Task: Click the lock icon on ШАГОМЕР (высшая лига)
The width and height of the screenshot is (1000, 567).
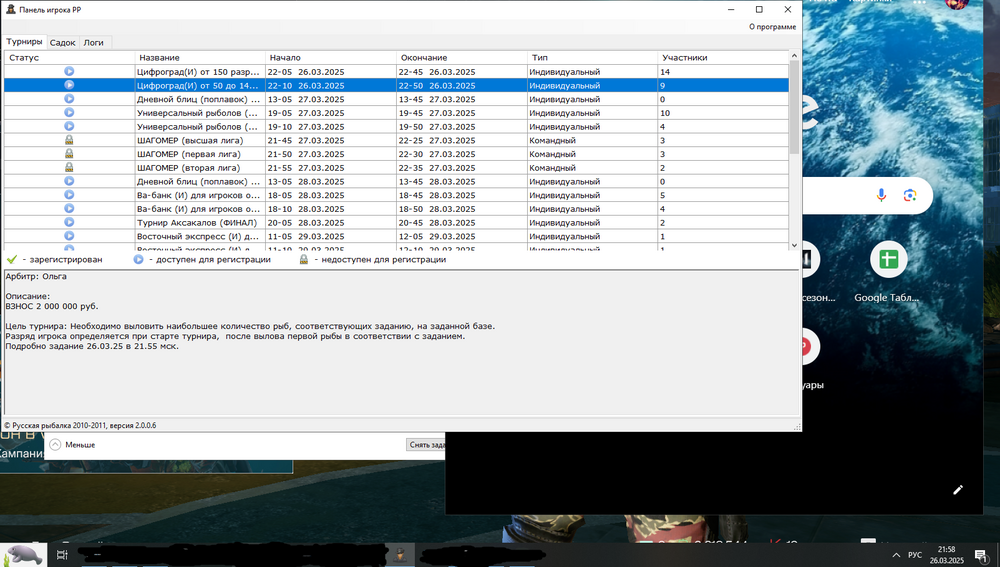Action: (x=69, y=141)
